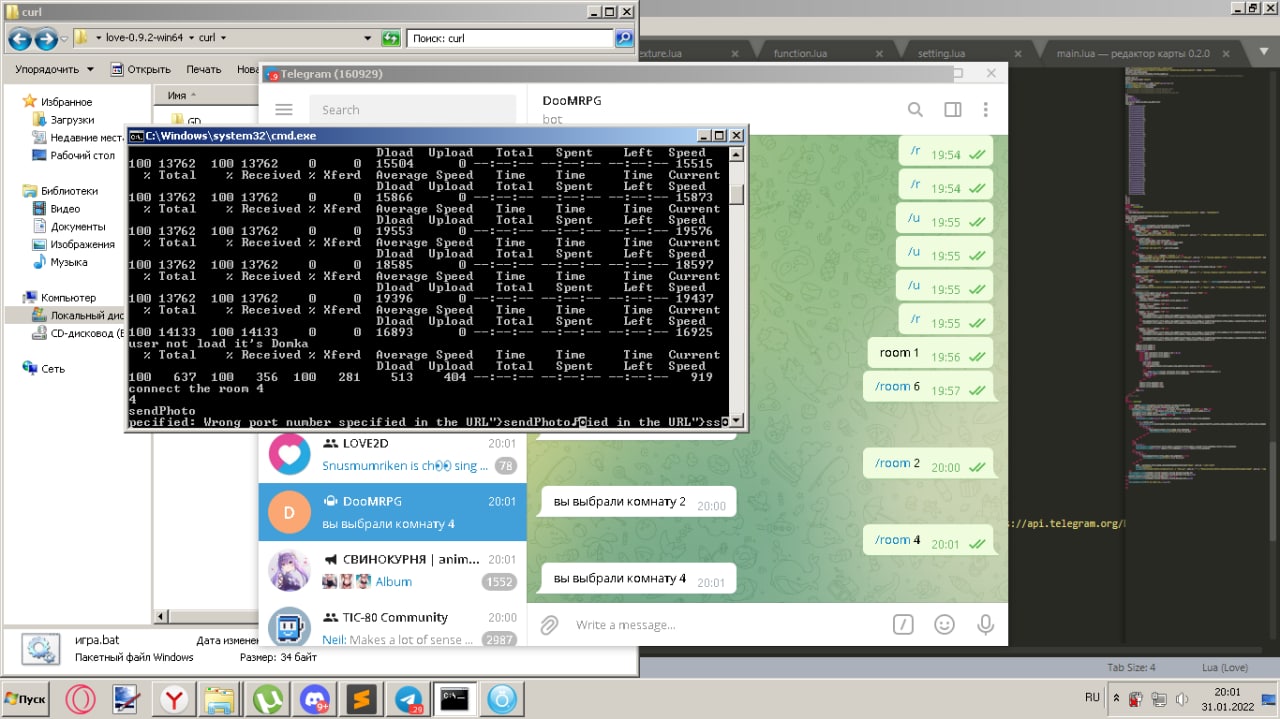The width and height of the screenshot is (1280, 719).
Task: Click the СВИНОКУРНЯ channel avatar
Action: click(x=289, y=570)
